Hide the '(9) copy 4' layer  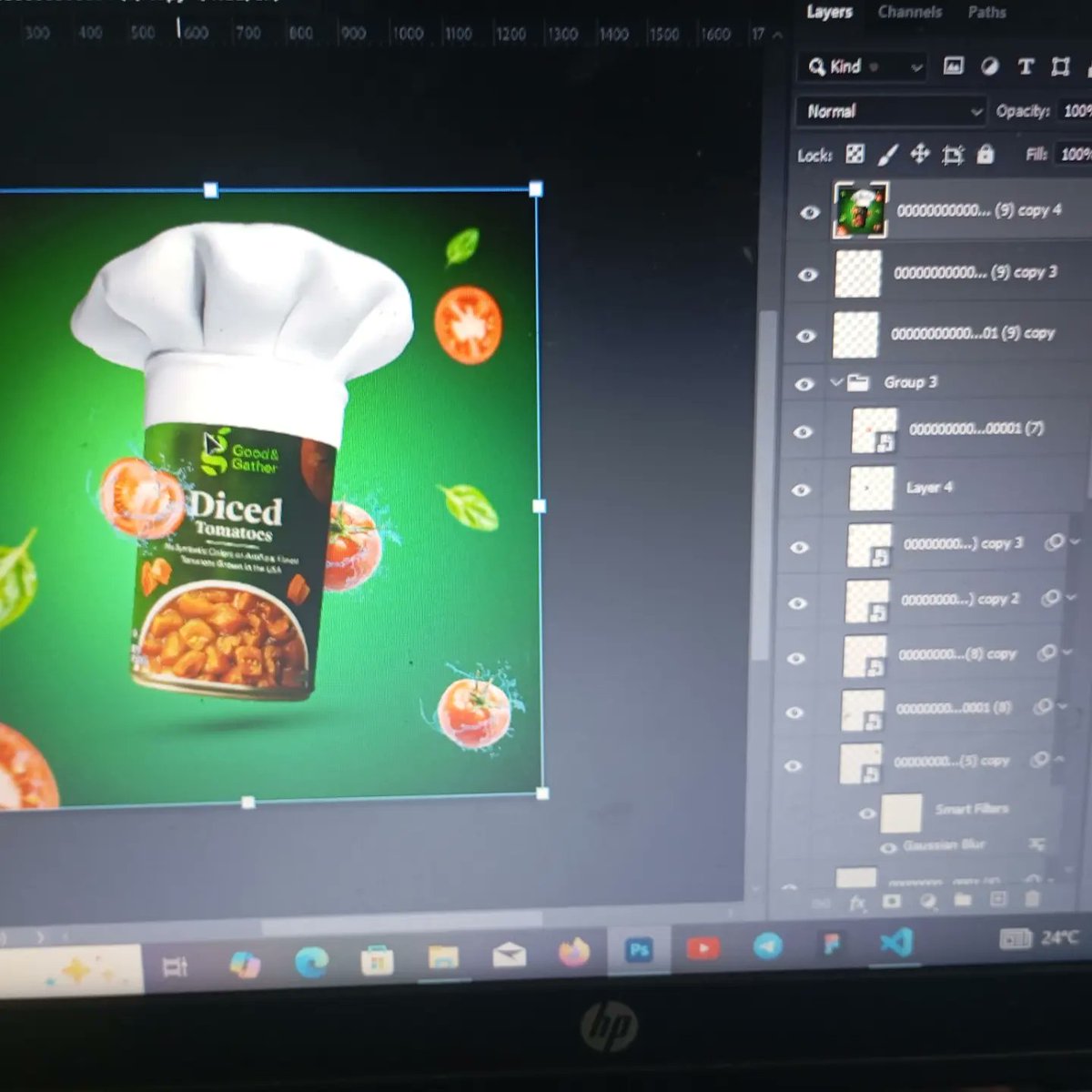click(x=809, y=212)
